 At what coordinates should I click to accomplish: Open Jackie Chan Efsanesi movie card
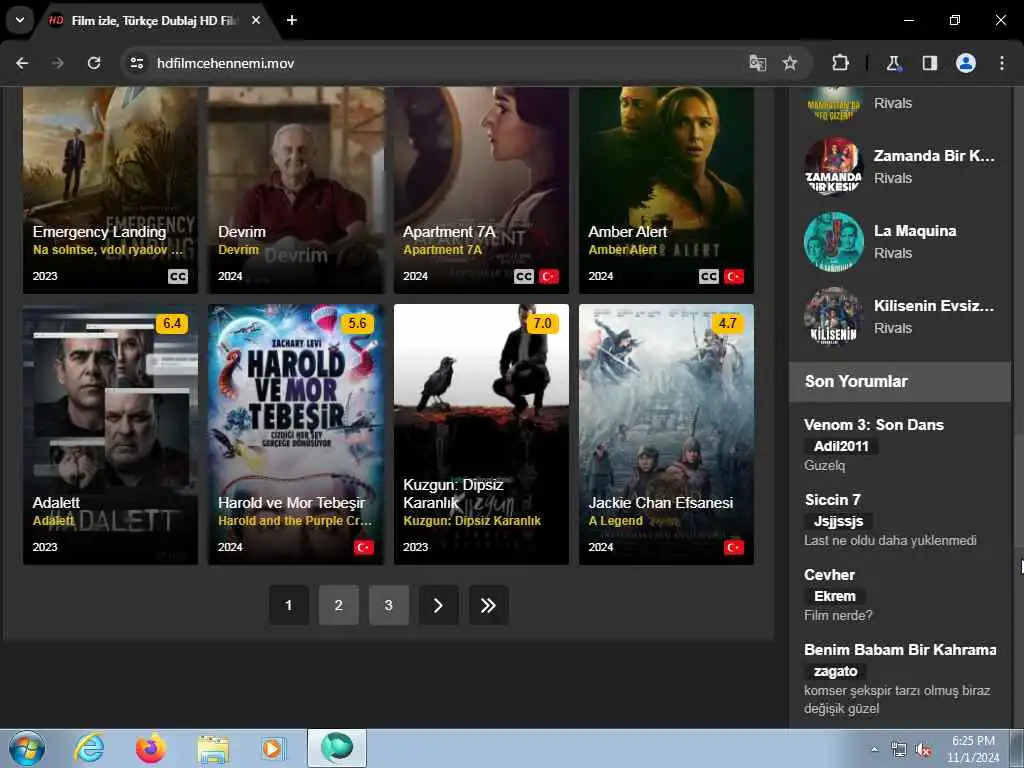point(666,434)
